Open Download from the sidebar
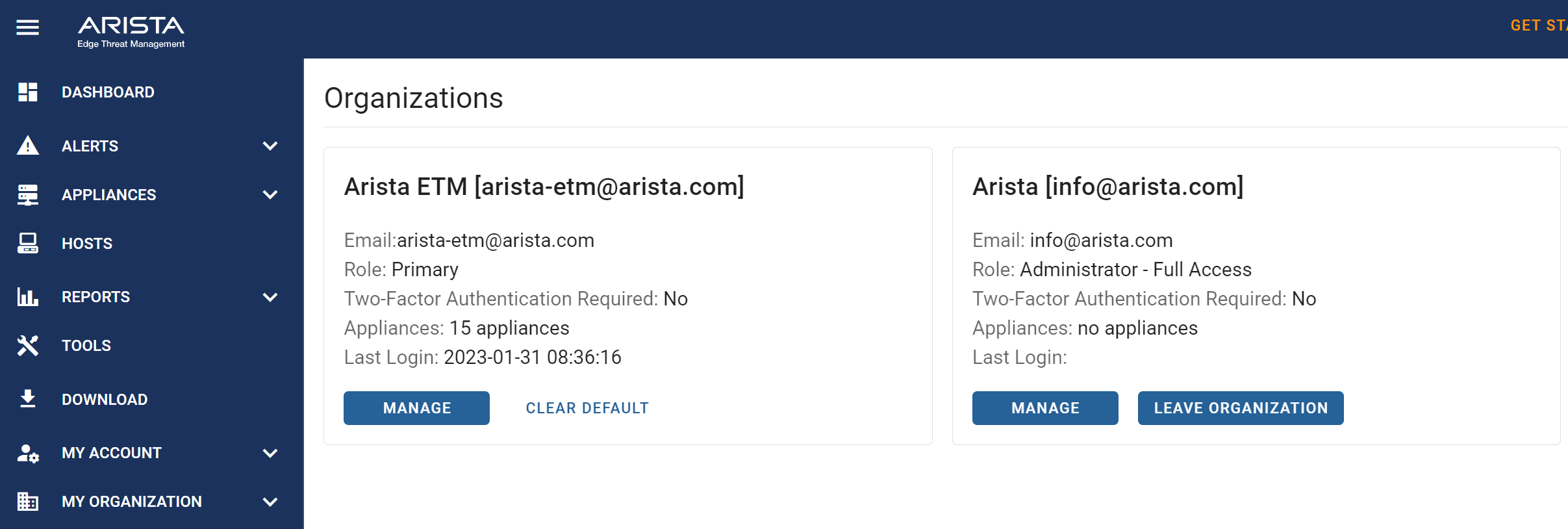This screenshot has width=1568, height=529. pos(105,400)
